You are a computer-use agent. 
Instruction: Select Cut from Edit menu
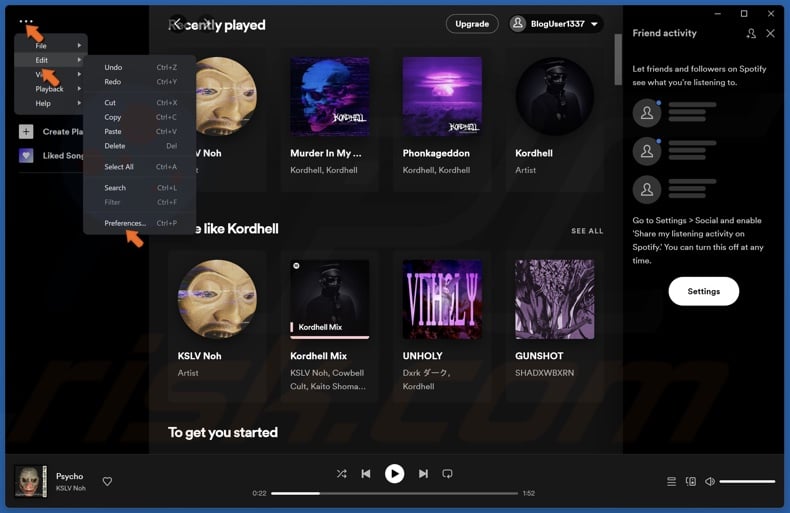tap(140, 103)
